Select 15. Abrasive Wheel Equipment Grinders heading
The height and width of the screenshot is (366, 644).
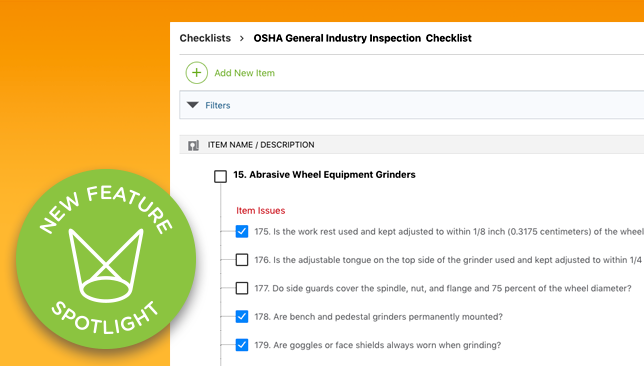point(324,175)
